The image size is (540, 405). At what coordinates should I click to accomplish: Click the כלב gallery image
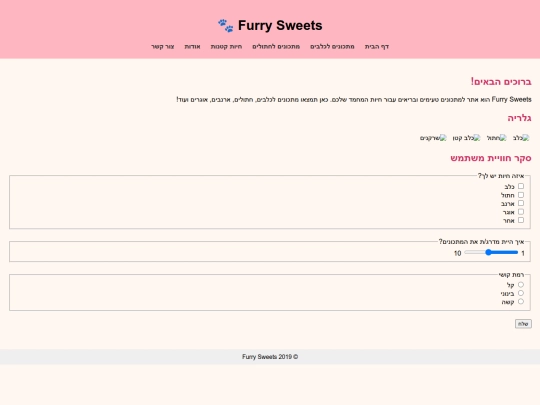point(521,138)
